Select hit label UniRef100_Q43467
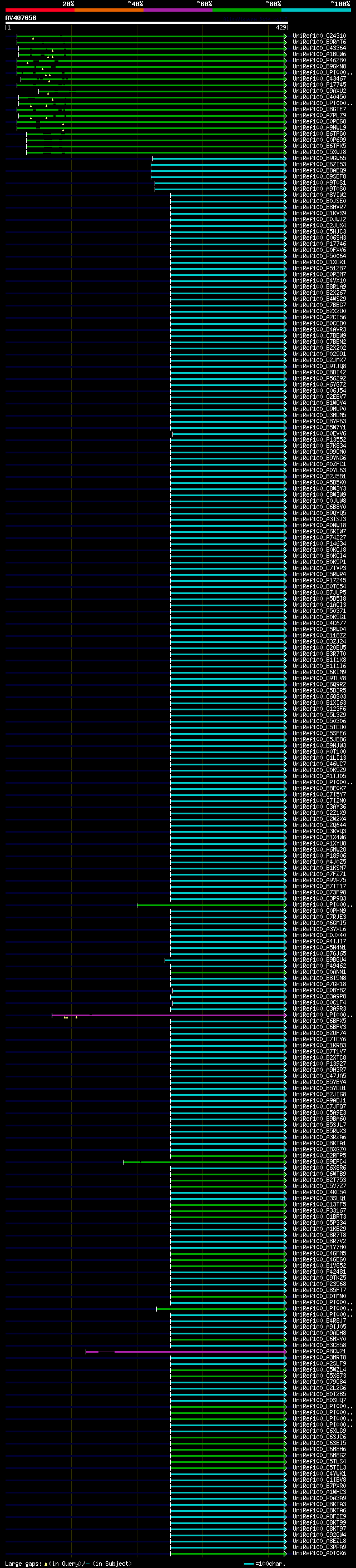Viewport: 356px width, 1568px height. [x=319, y=78]
